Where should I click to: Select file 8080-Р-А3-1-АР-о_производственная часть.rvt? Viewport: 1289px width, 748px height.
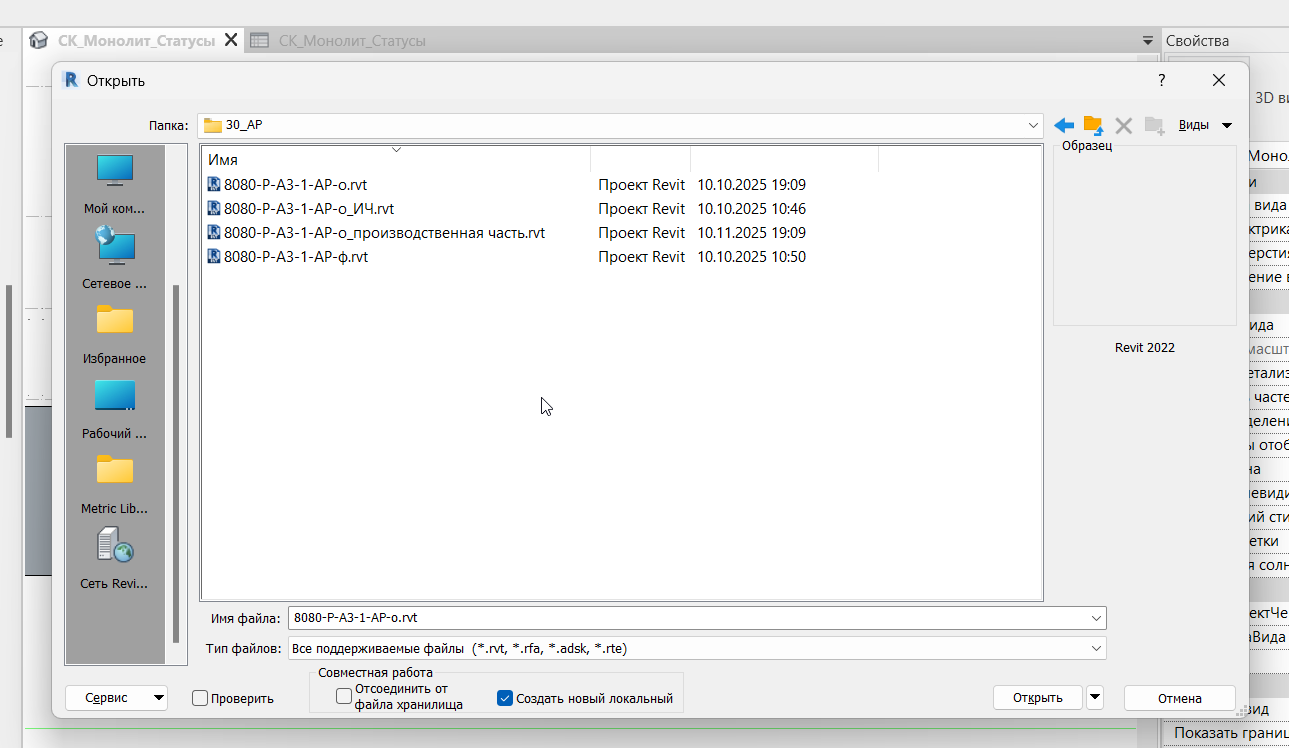[385, 233]
